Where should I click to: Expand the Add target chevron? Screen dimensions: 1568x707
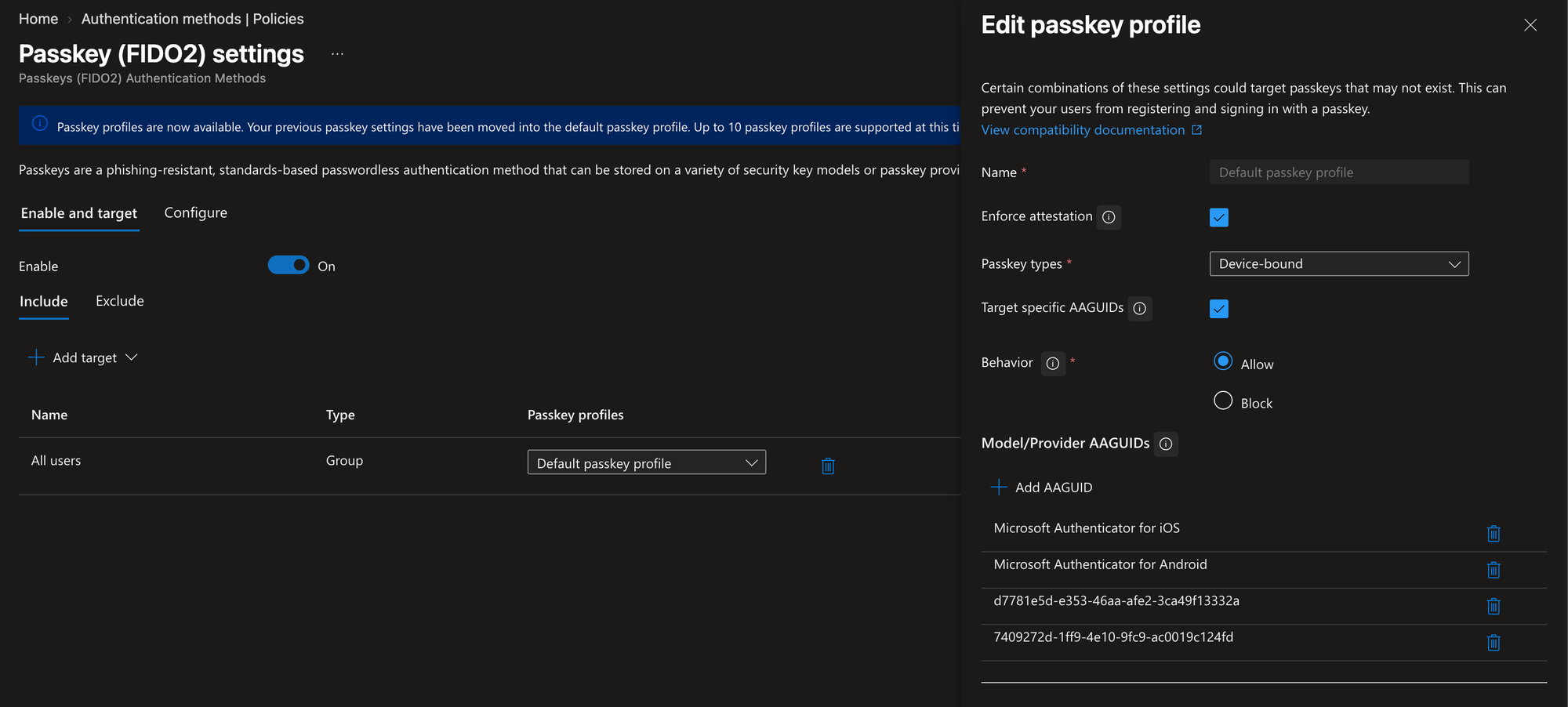point(132,357)
